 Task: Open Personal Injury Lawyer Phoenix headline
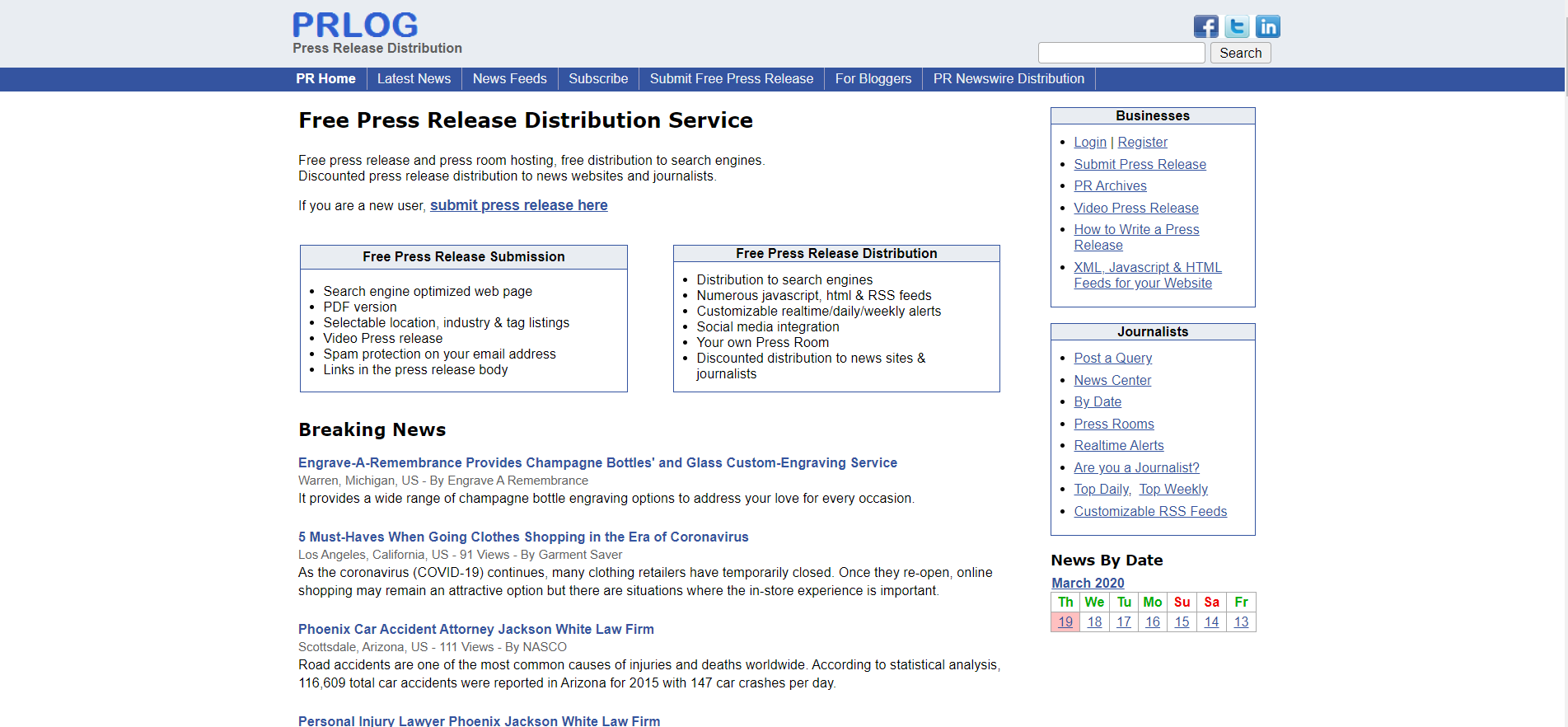479,720
